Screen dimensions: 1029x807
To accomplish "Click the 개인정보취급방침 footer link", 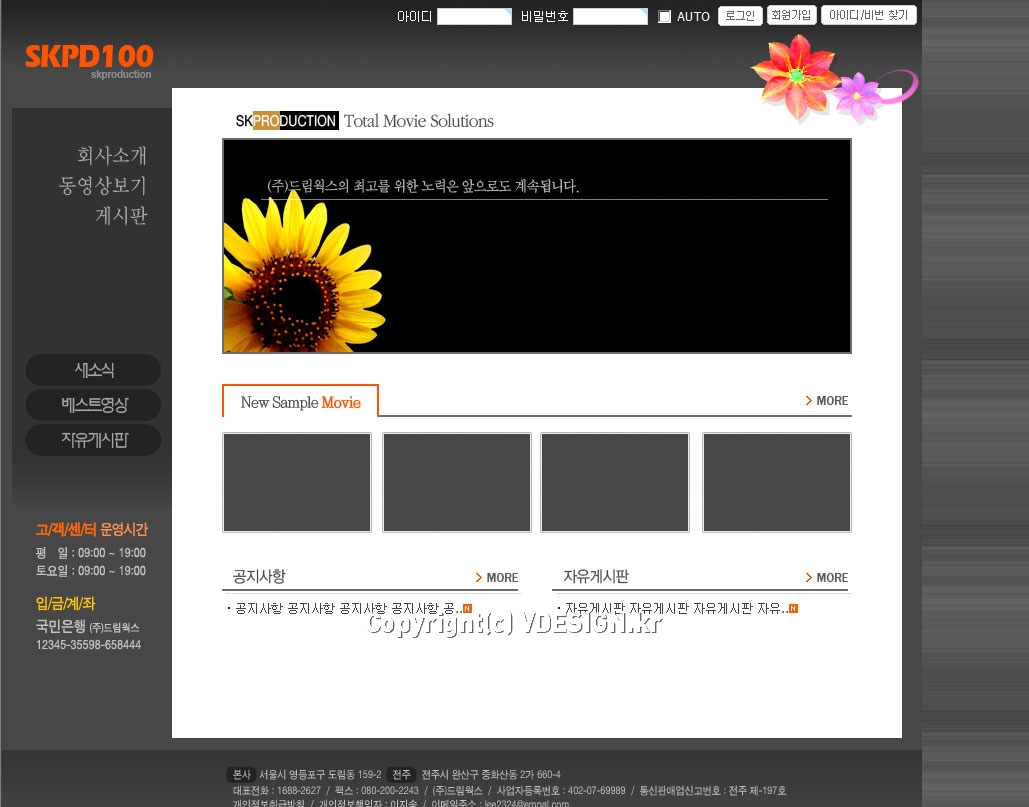I will (x=268, y=803).
